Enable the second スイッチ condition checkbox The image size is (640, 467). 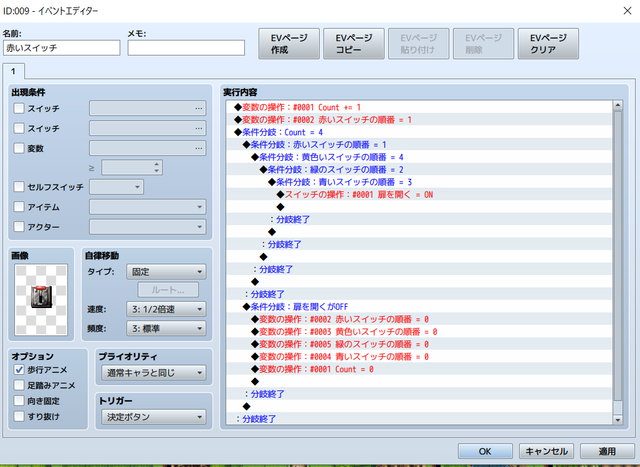pyautogui.click(x=19, y=128)
